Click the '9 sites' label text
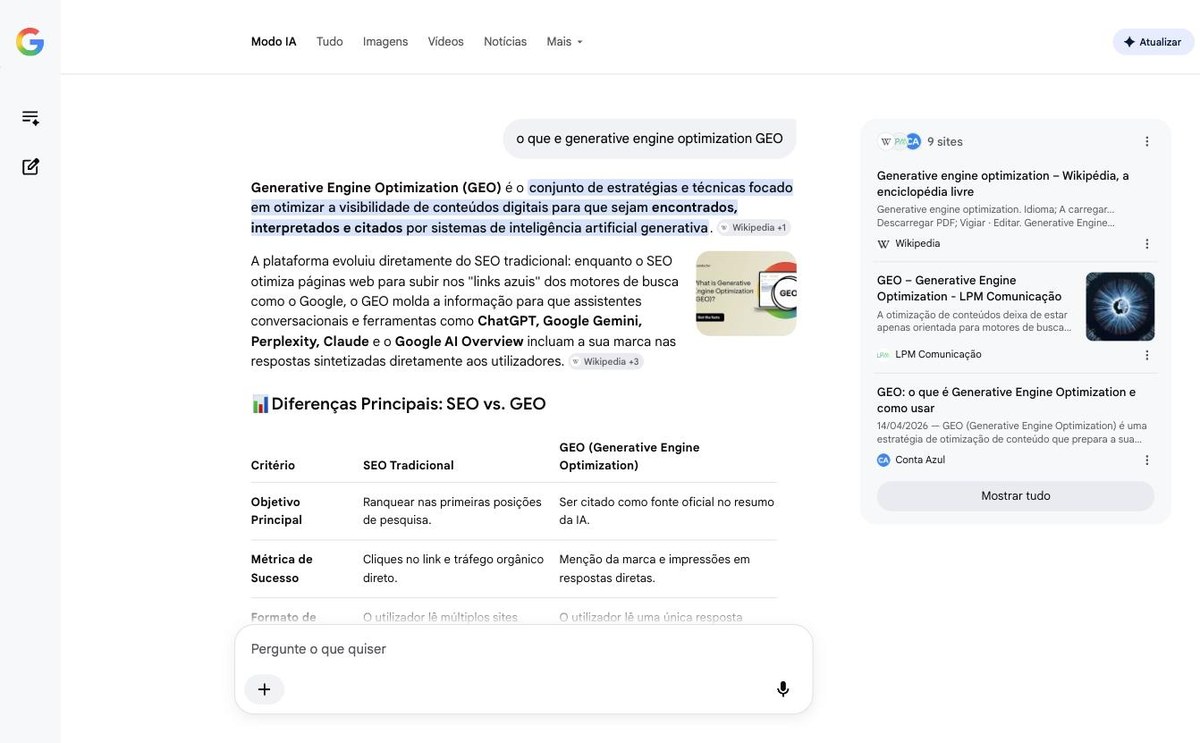Viewport: 1200px width, 743px height. [x=945, y=142]
